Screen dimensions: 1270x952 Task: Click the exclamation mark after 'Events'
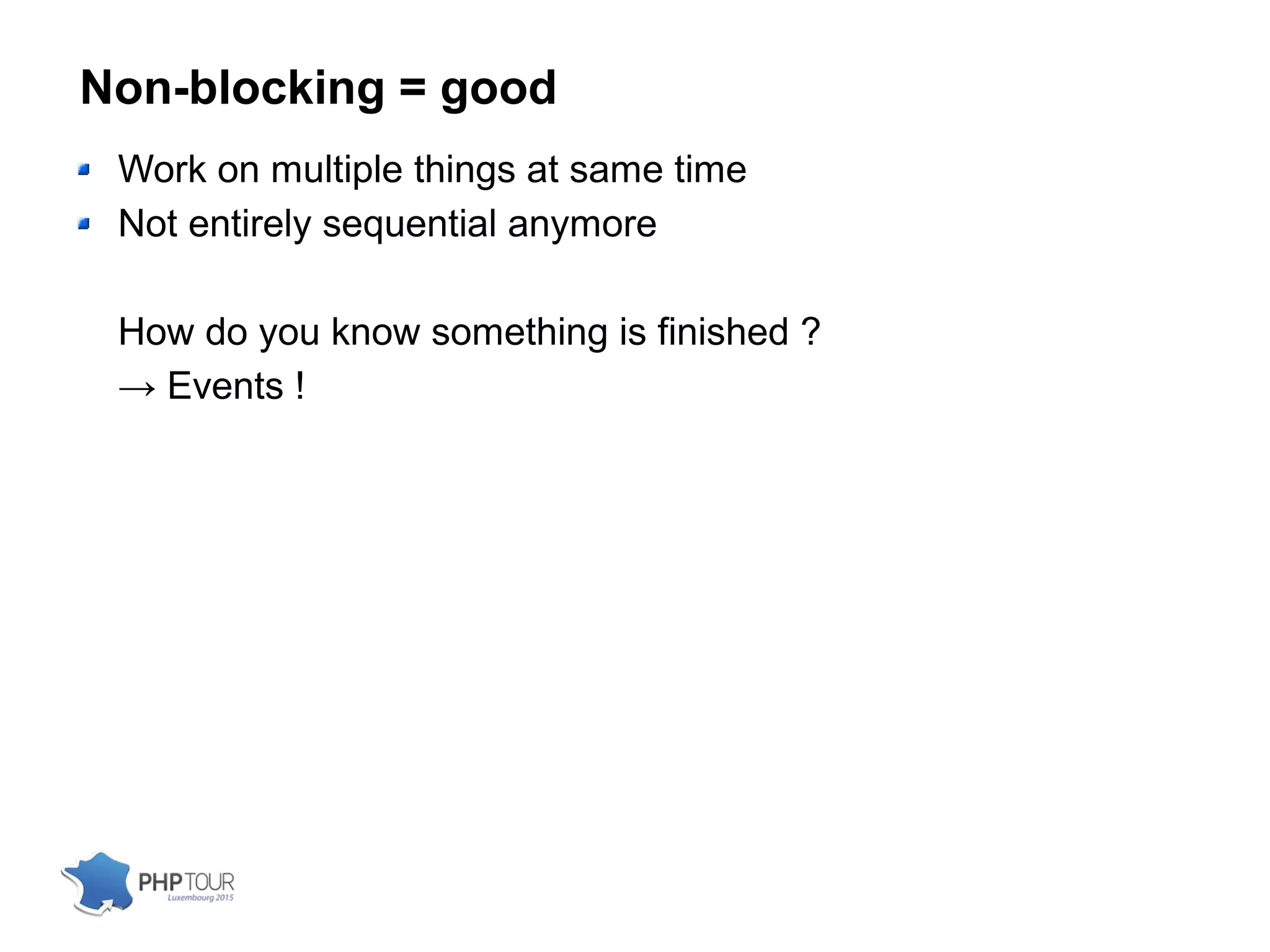point(300,386)
